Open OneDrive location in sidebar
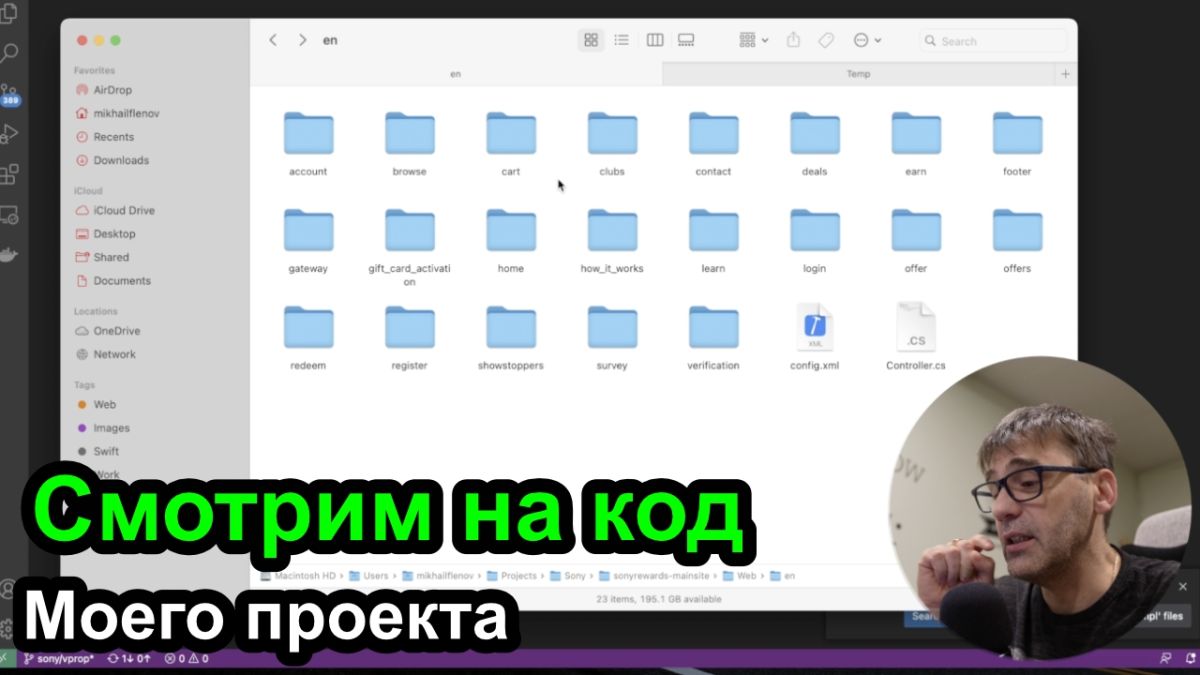Image resolution: width=1200 pixels, height=675 pixels. (x=109, y=331)
